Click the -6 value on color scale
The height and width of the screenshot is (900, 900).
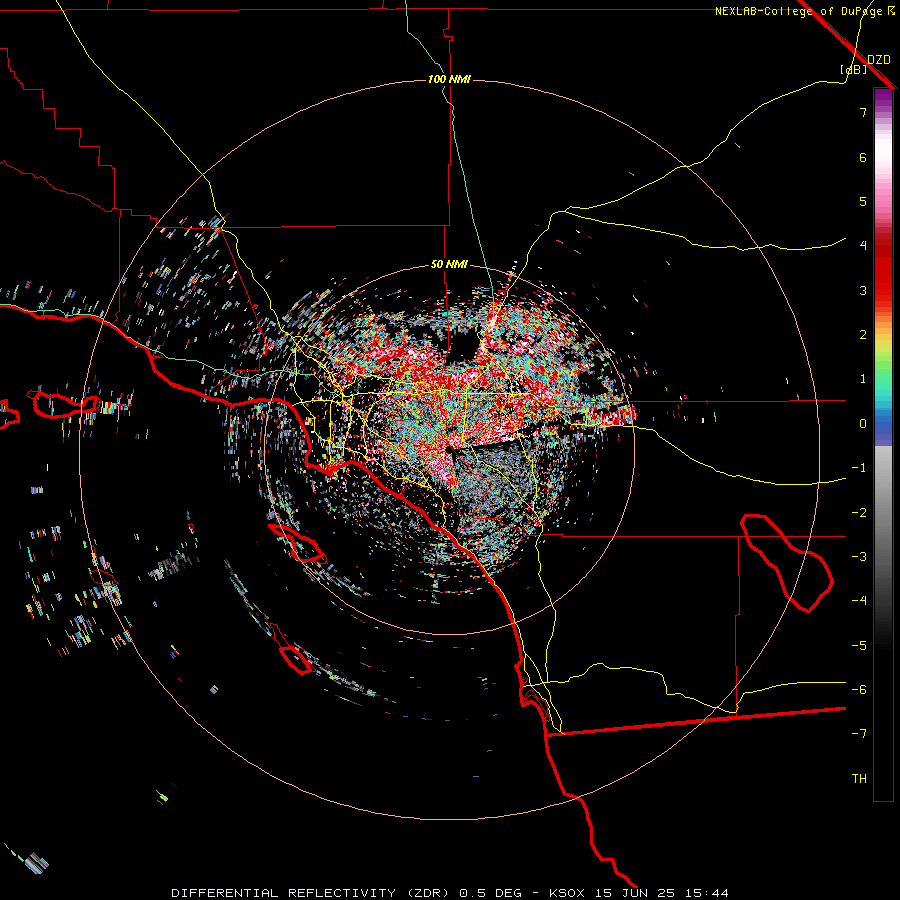pyautogui.click(x=859, y=690)
